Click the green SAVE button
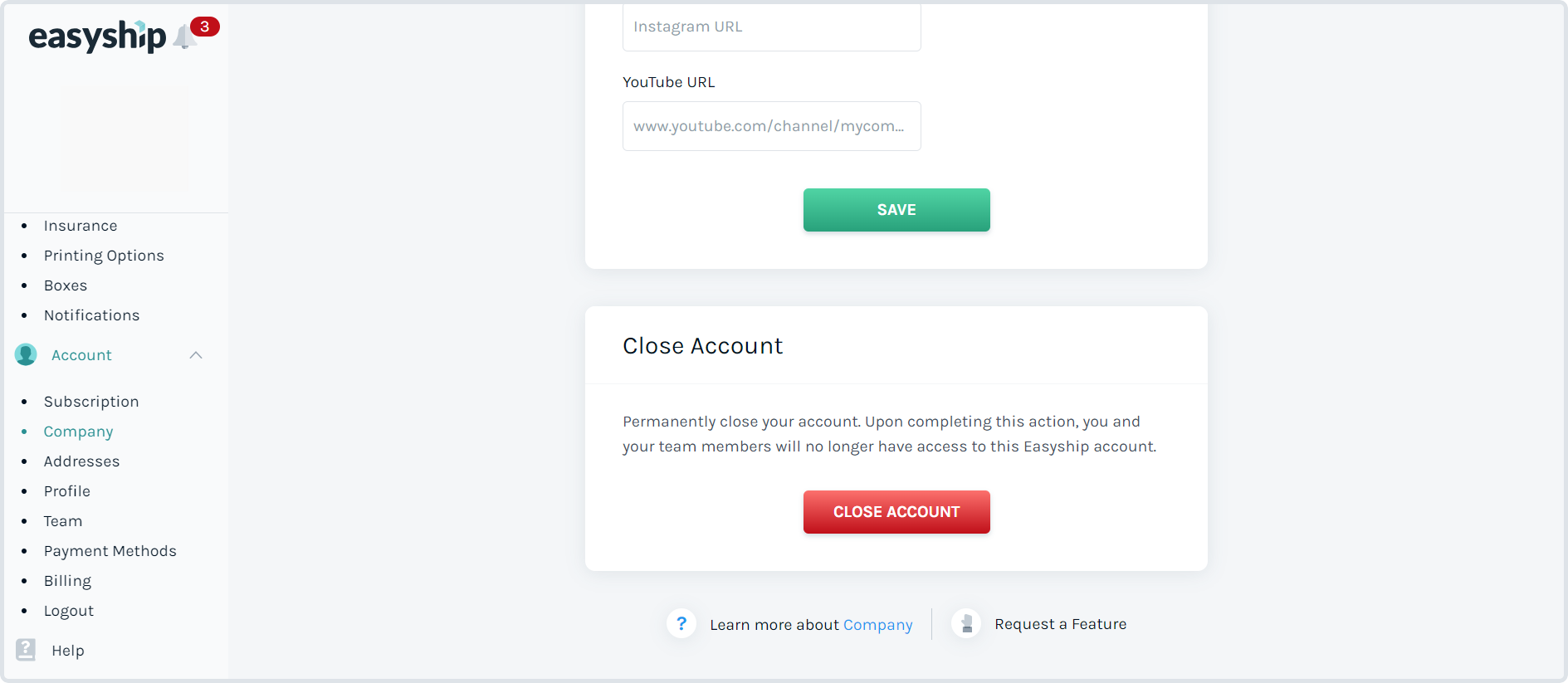The height and width of the screenshot is (683, 1568). [896, 210]
